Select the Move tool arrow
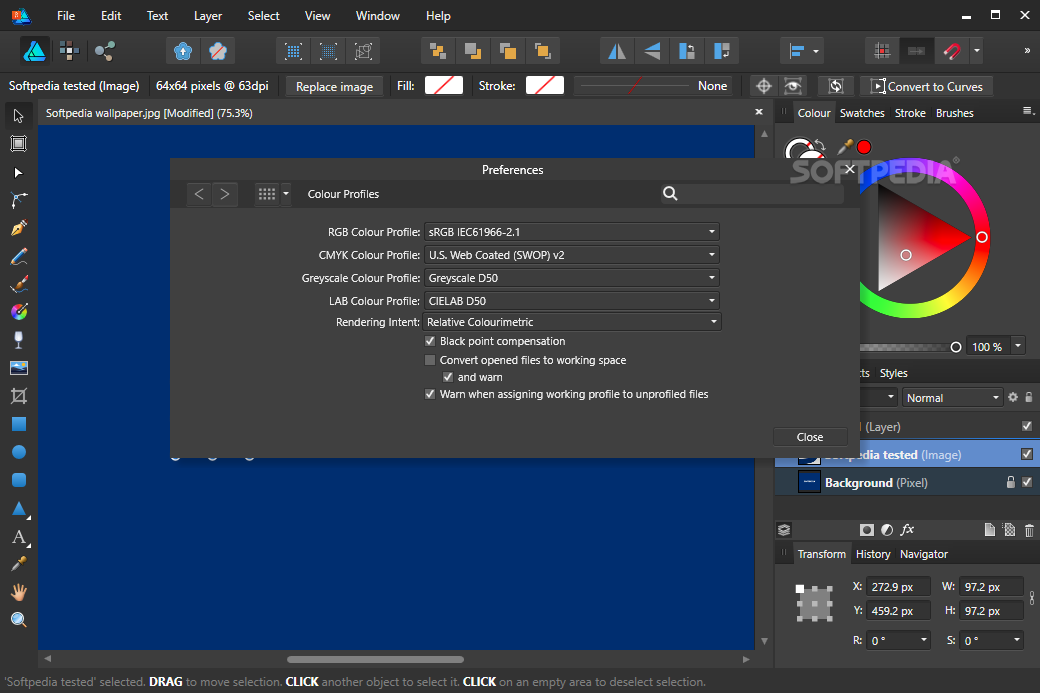Viewport: 1040px width, 693px height. (x=19, y=116)
